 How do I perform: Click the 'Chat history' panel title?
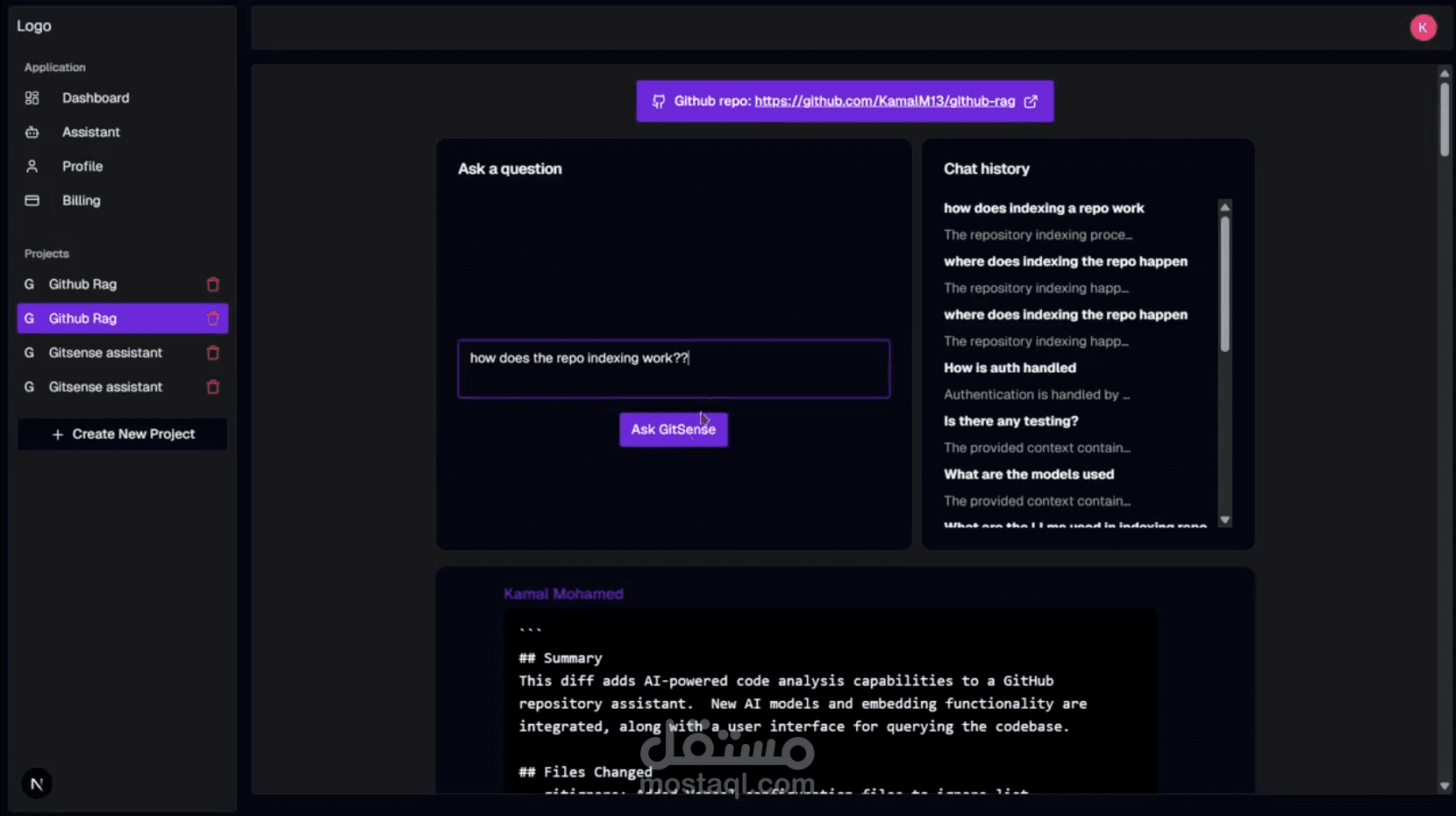[x=987, y=169]
